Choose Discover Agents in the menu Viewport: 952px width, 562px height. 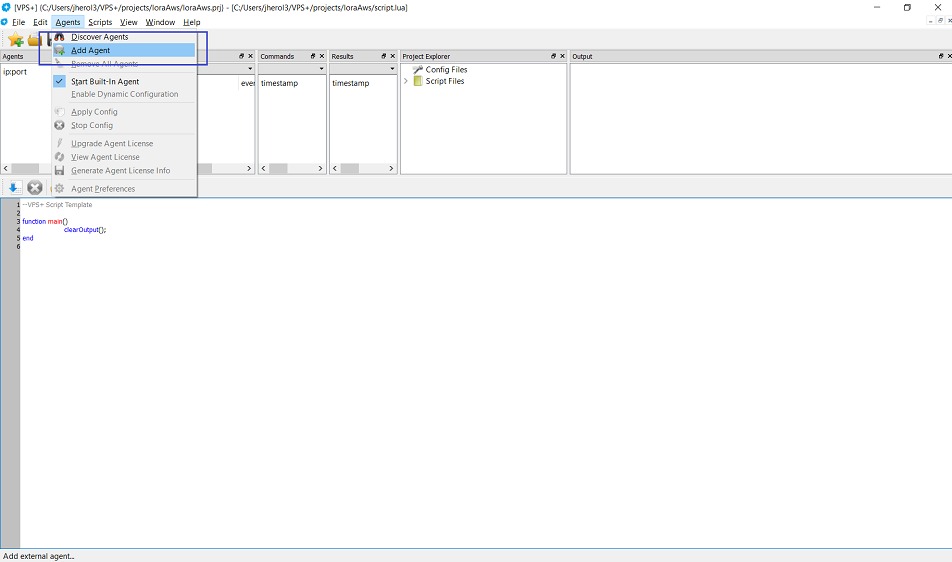coord(99,37)
